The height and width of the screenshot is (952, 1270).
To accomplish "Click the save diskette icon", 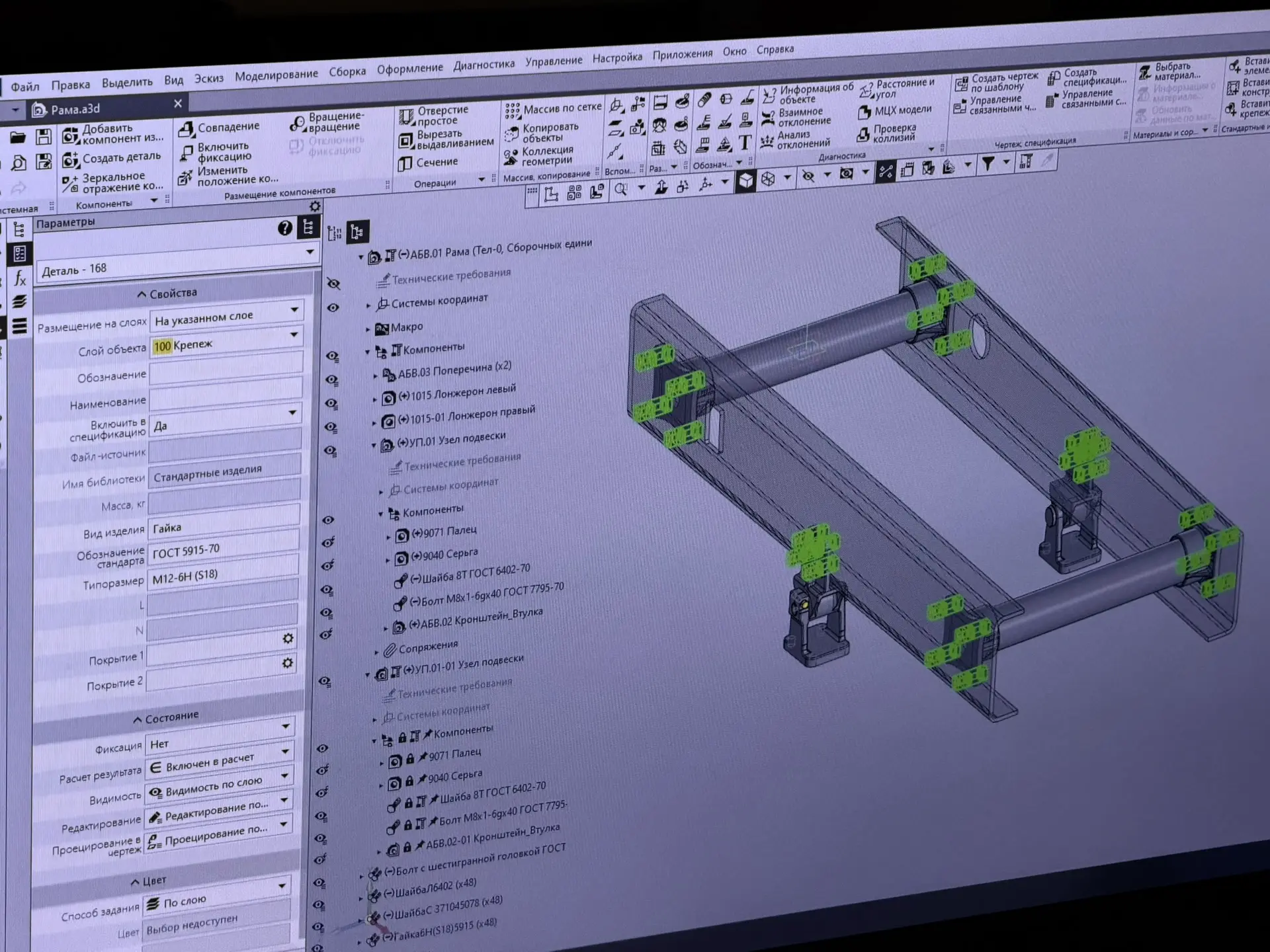I will click(x=44, y=136).
